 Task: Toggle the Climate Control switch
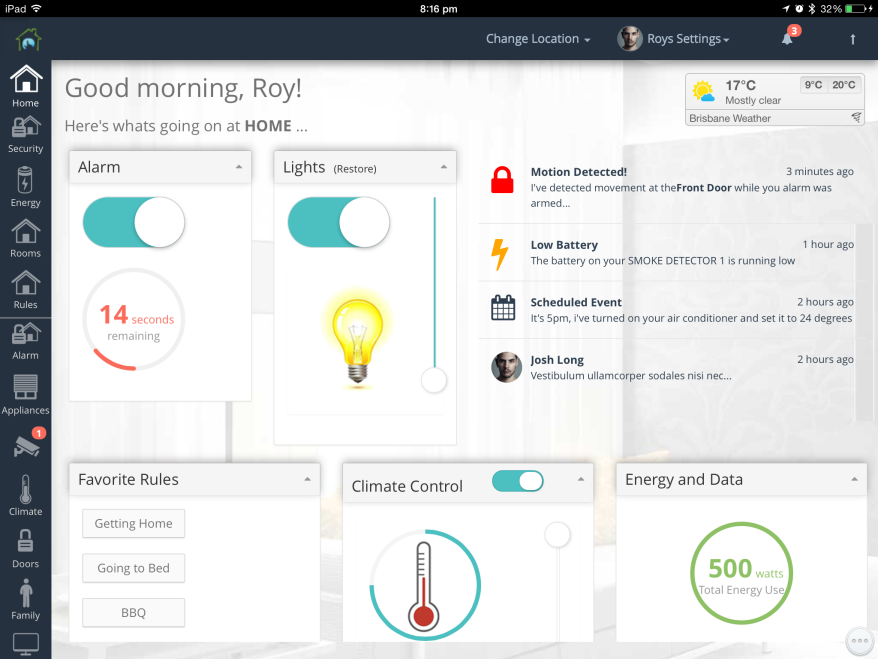(518, 481)
